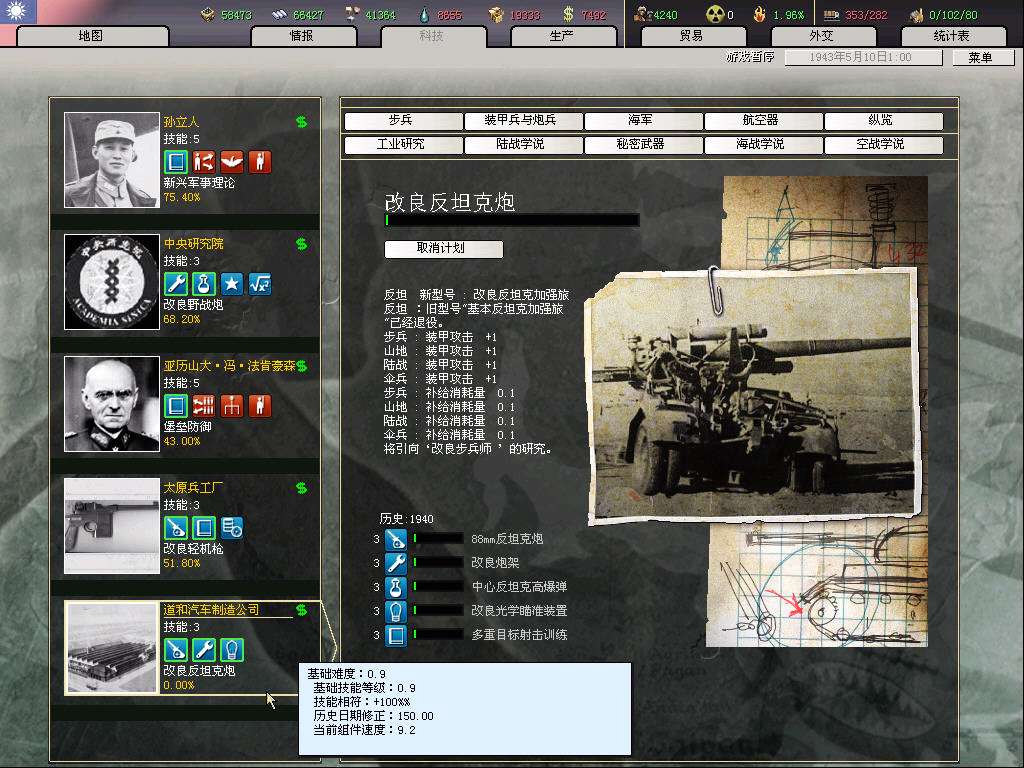Open 工业研究 industry research category
1024x768 pixels.
click(x=403, y=144)
